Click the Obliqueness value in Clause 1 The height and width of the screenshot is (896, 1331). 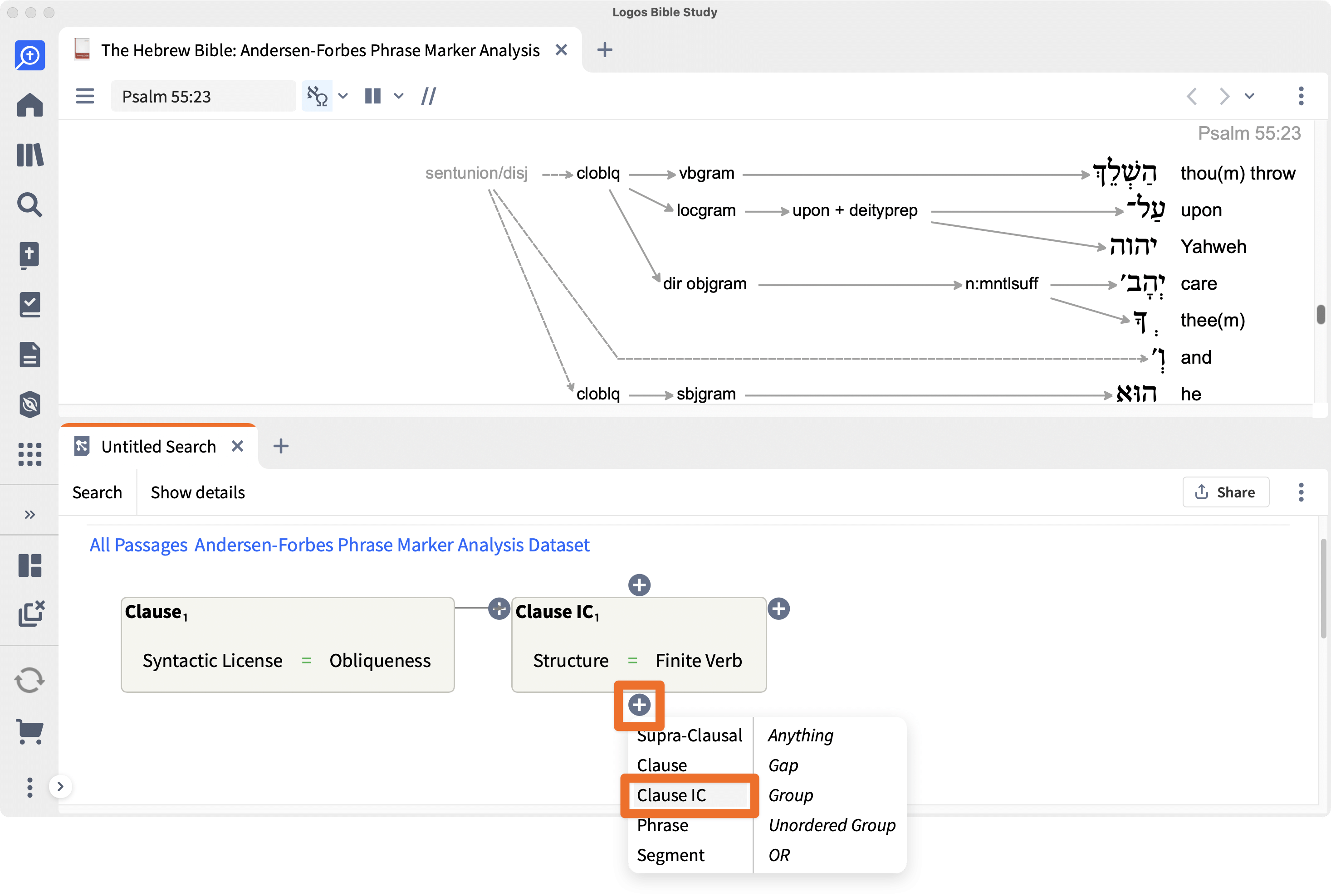tap(380, 661)
